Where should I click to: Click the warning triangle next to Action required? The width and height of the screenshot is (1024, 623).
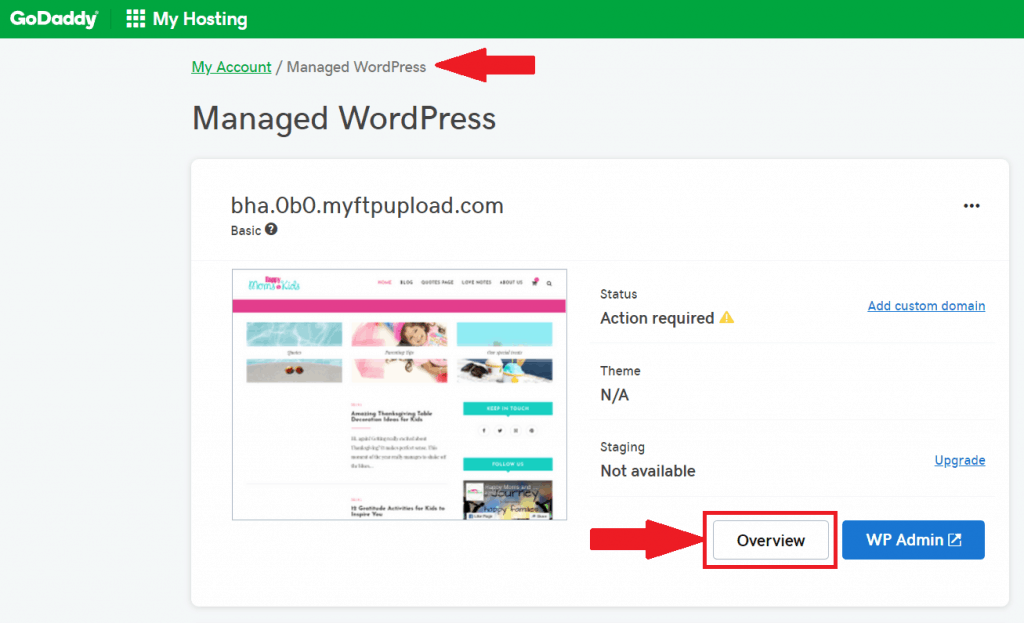coord(727,318)
